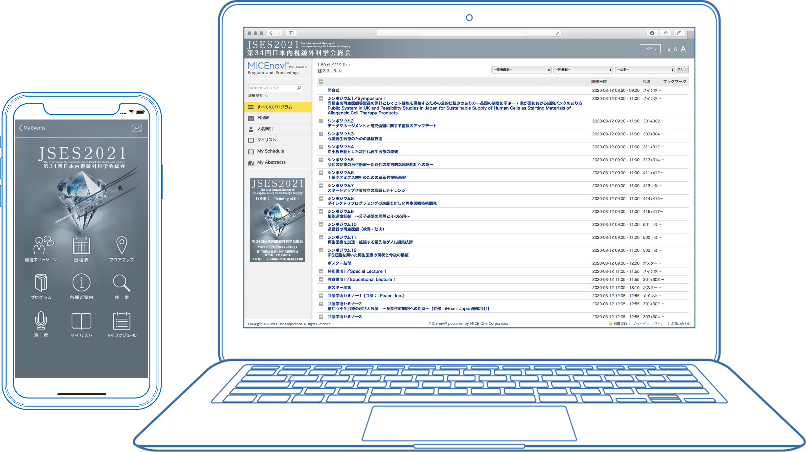This screenshot has height=452, width=806.
Task: Click the browser sidebar toggle beside the arrows
Action: pyautogui.click(x=291, y=33)
